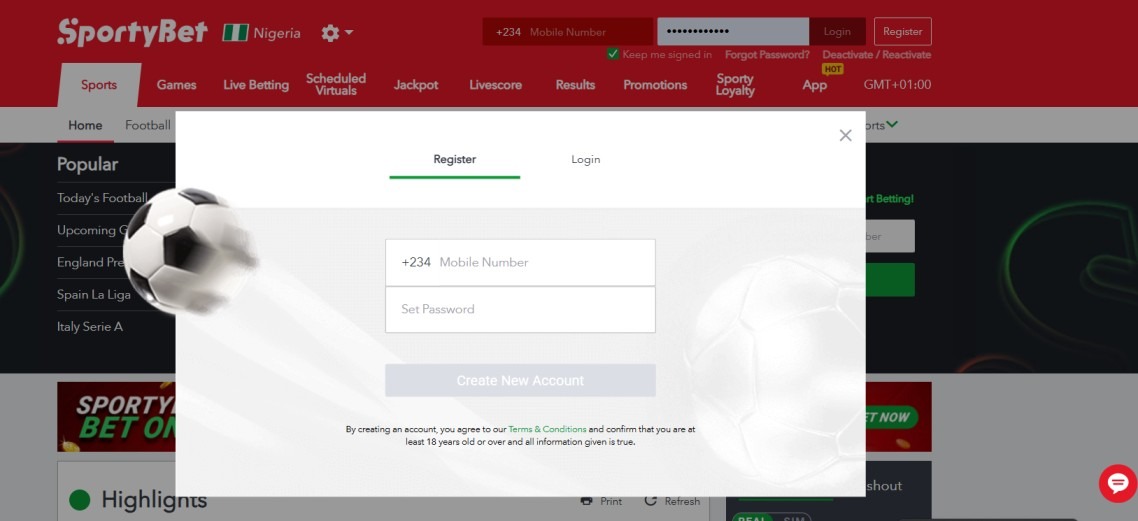
Task: Click the header Login button
Action: pyautogui.click(x=837, y=32)
